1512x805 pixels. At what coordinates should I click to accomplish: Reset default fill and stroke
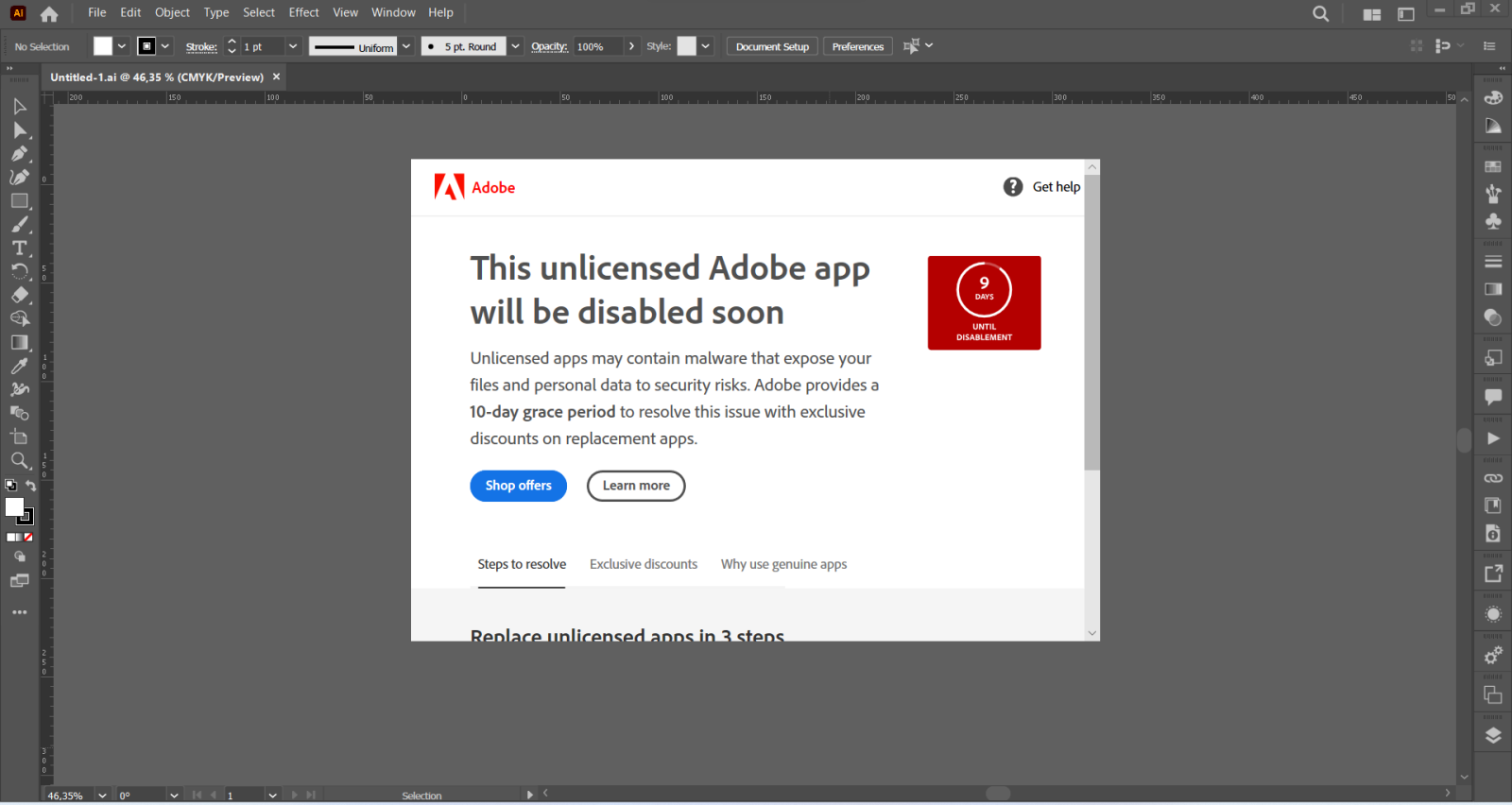pyautogui.click(x=10, y=486)
